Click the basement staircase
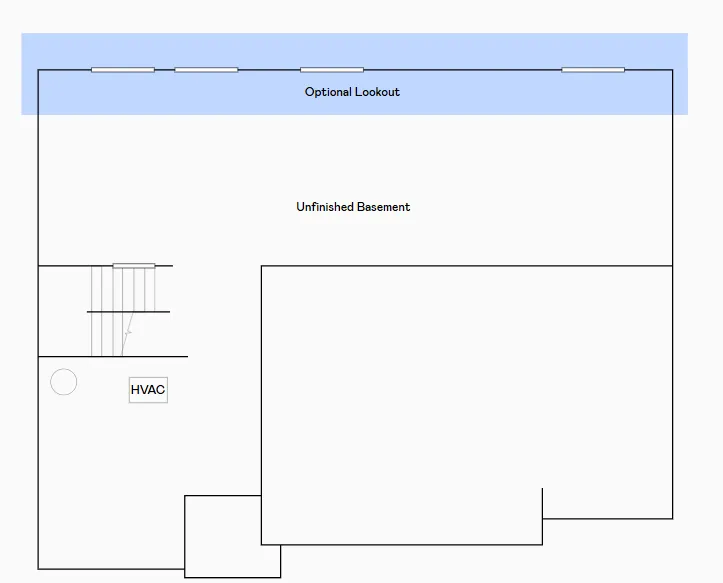 point(124,310)
